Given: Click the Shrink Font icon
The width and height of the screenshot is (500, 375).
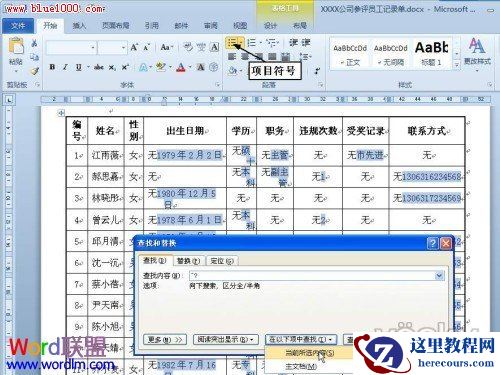Looking at the screenshot, I should pos(146,47).
